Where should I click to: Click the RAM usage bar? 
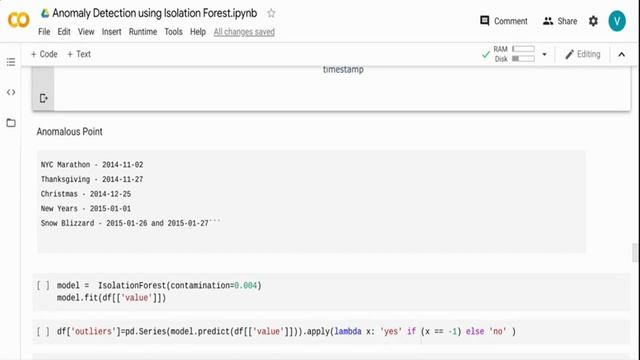(523, 49)
